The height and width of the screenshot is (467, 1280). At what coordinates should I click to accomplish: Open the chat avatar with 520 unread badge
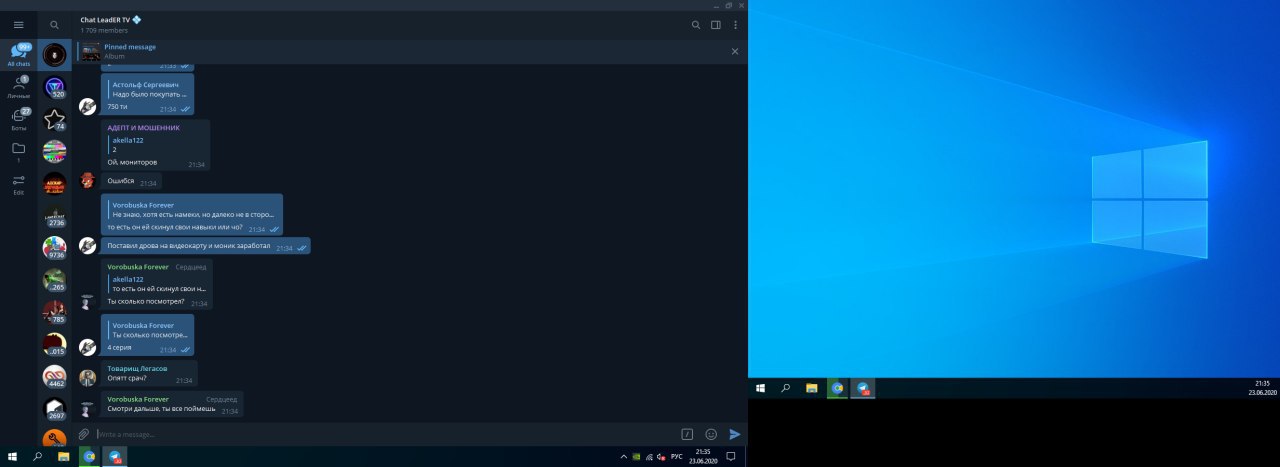54,87
